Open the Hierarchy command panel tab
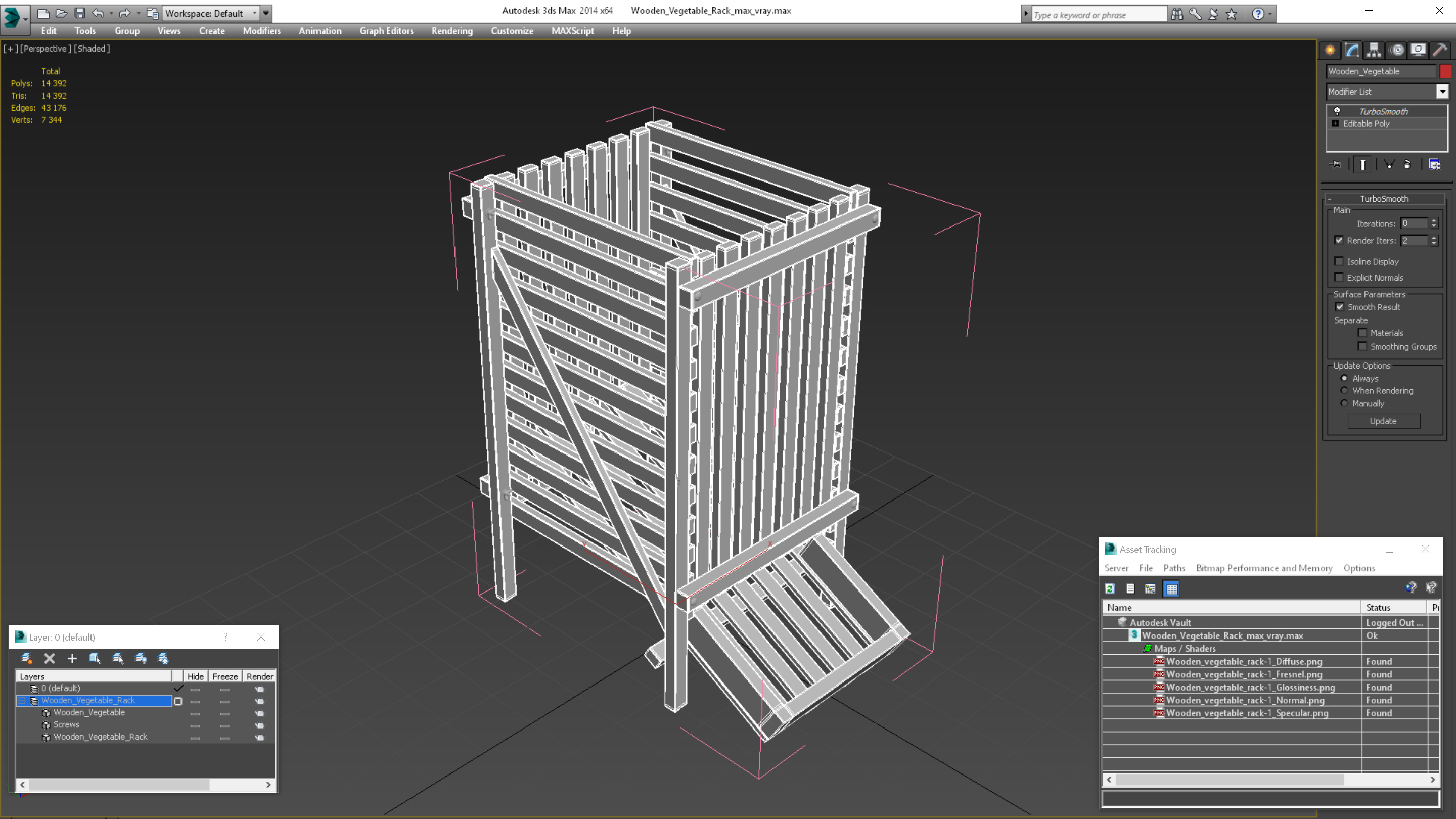Screen dimensions: 1456x819 tap(1374, 51)
